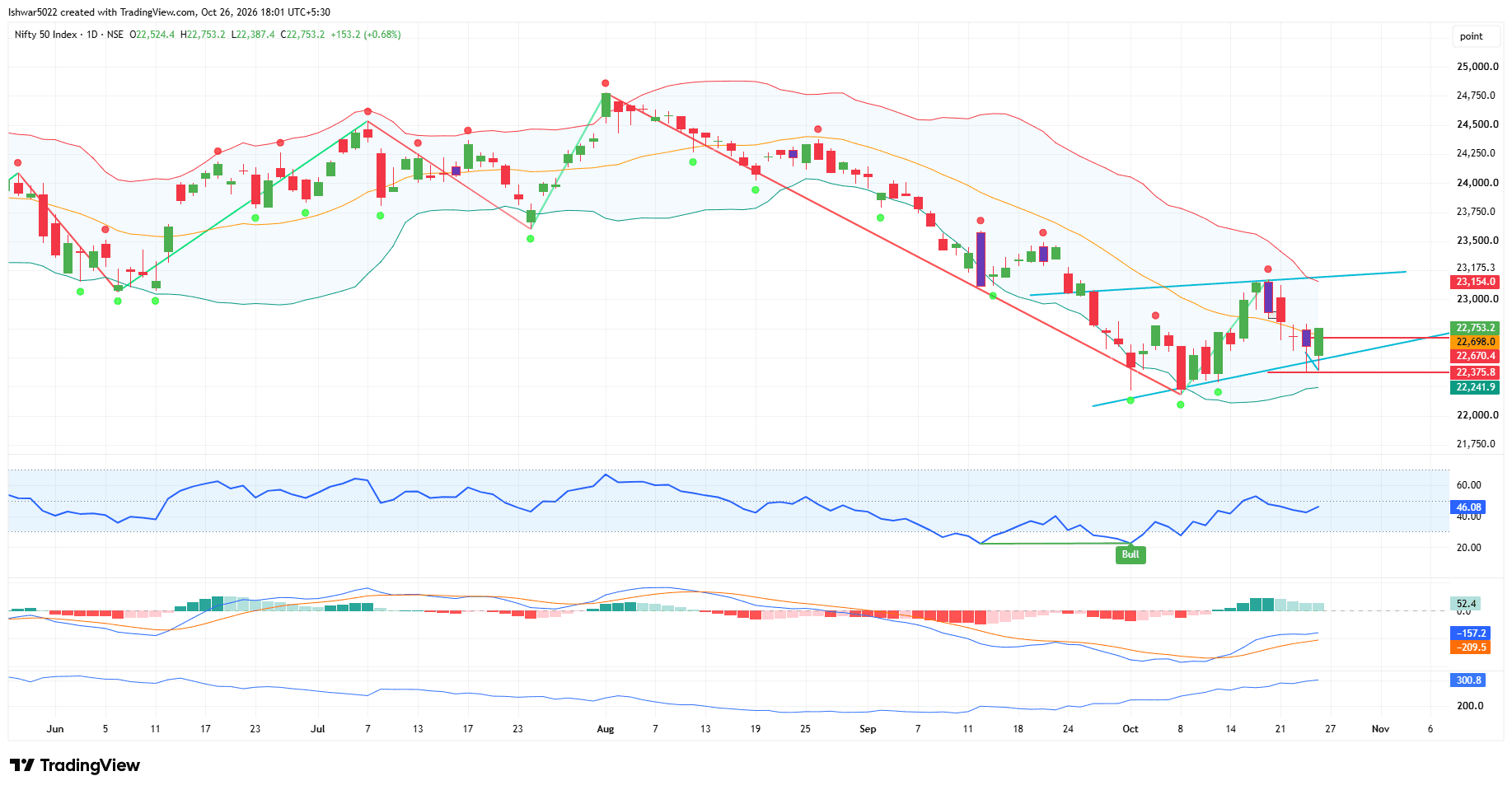This screenshot has height=790, width=1512.
Task: Click the 23,175.3 price axis label
Action: pos(1476,268)
